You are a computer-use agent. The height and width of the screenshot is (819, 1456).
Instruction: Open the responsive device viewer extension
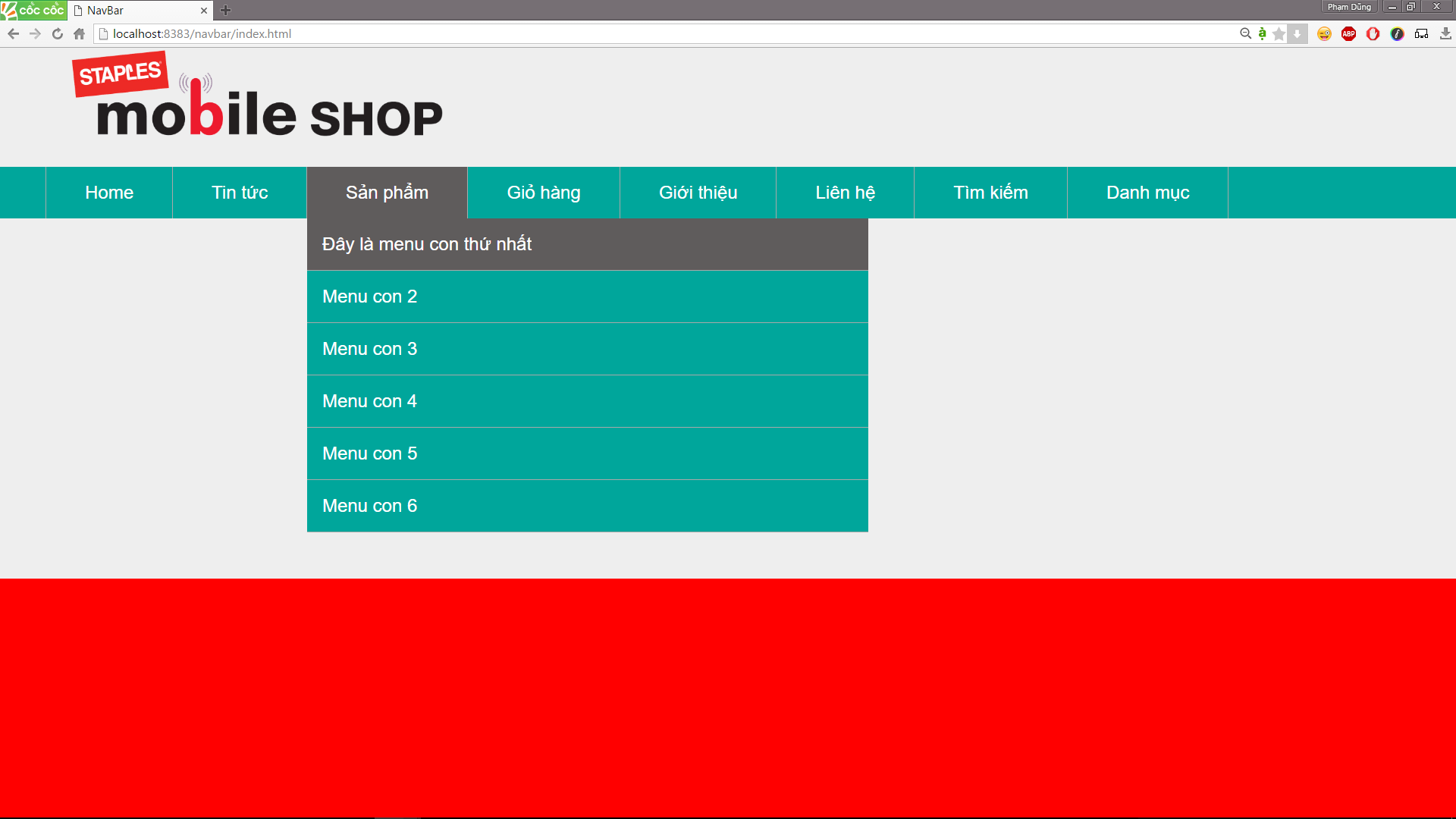[1421, 33]
